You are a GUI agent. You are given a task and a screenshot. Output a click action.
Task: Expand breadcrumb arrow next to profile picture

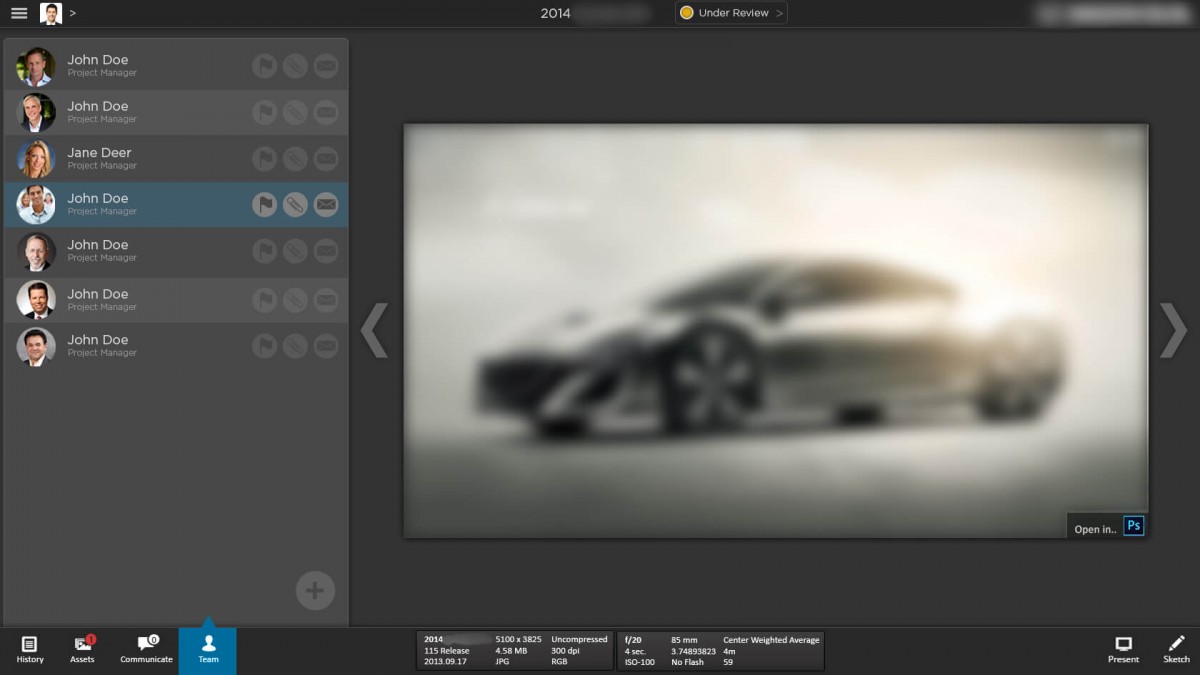(x=73, y=13)
